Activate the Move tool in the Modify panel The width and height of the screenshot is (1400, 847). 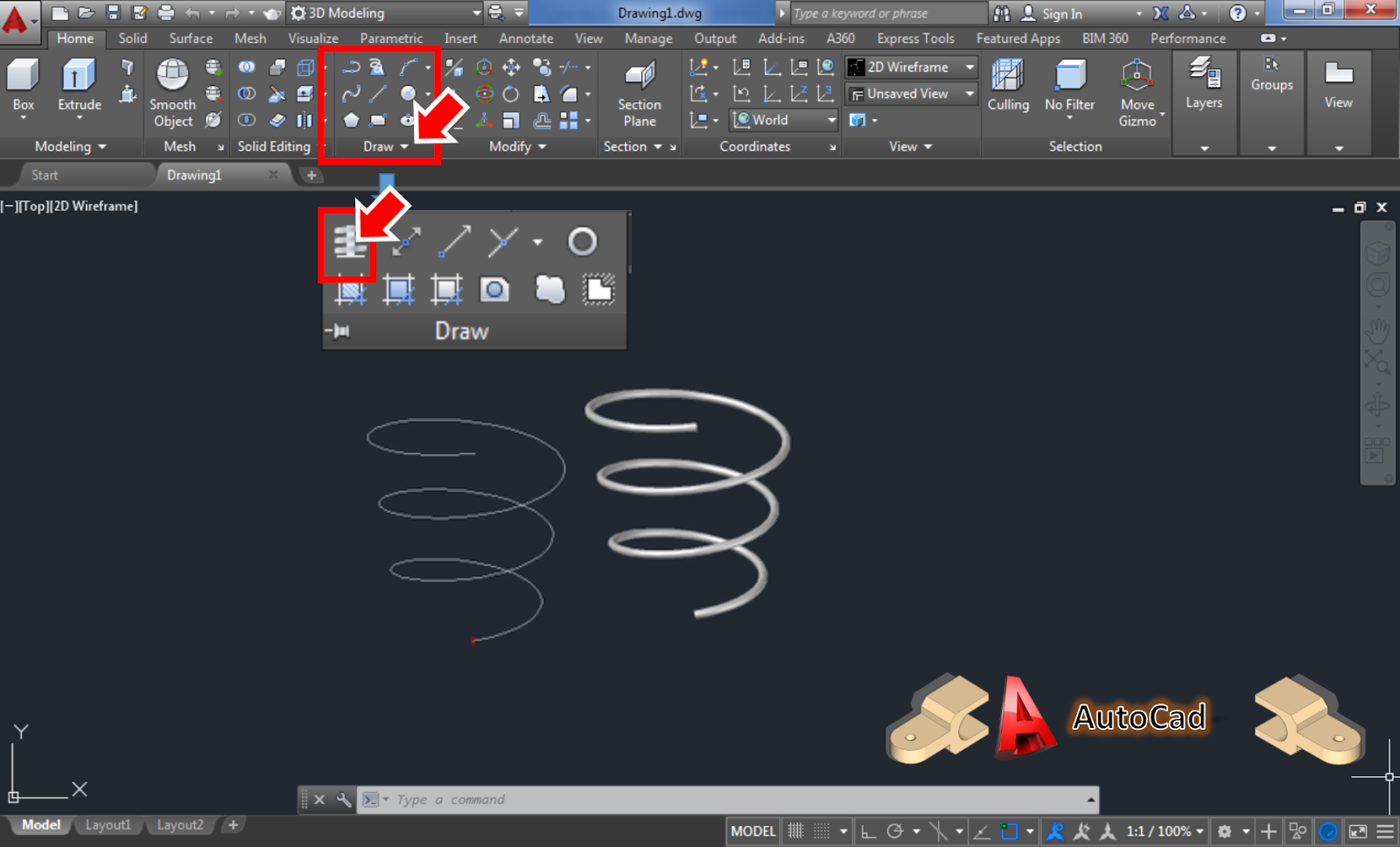[x=512, y=66]
